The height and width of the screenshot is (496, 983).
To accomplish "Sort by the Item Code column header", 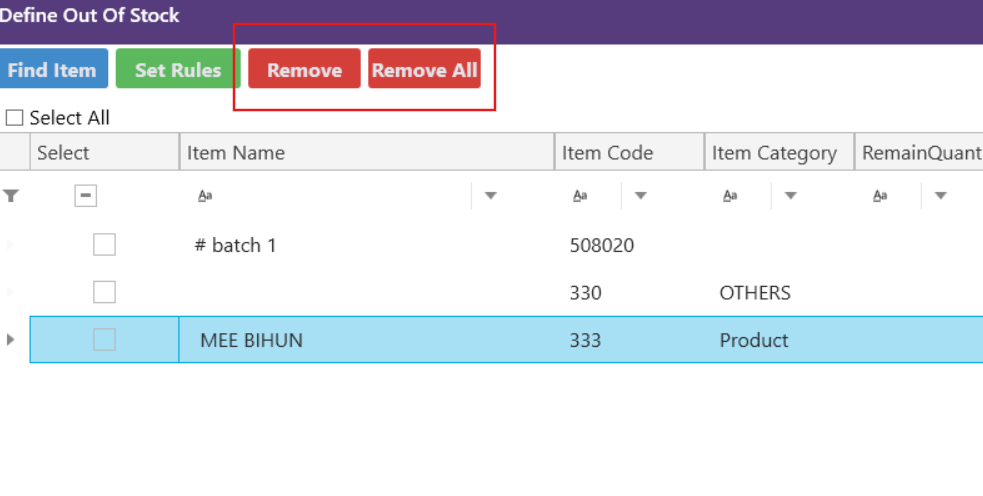I will [x=629, y=153].
